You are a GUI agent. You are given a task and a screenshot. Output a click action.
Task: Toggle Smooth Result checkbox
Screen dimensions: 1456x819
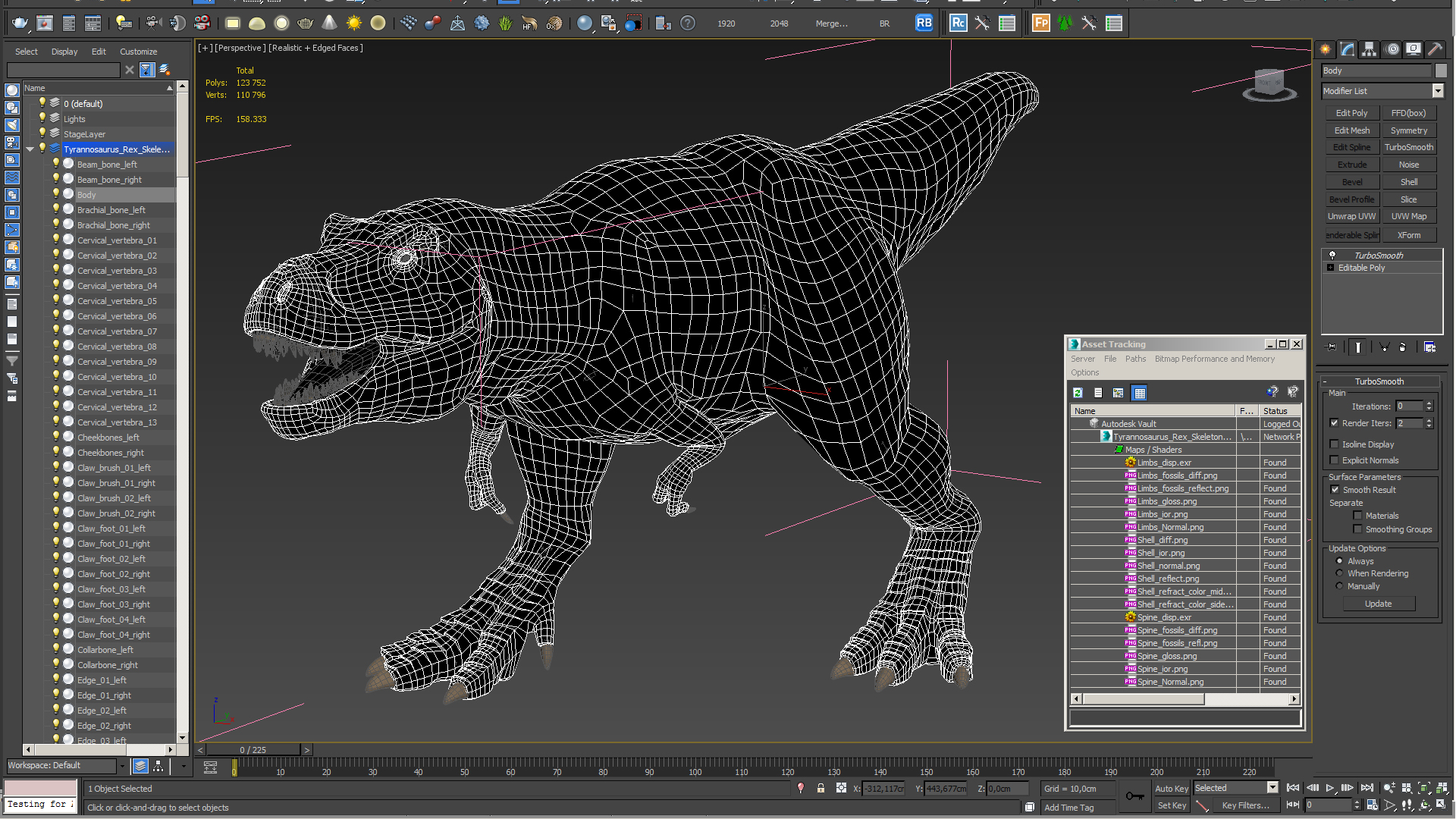point(1336,489)
